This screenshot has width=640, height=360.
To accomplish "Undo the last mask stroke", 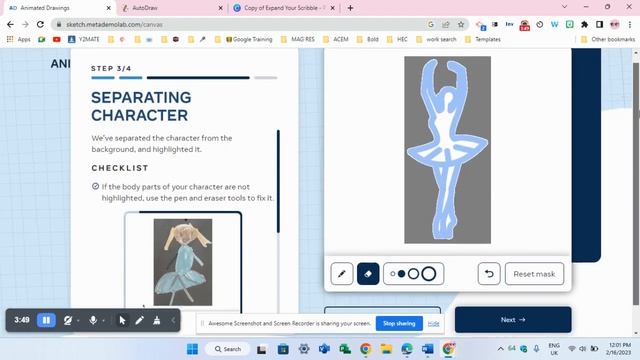I will (x=489, y=274).
